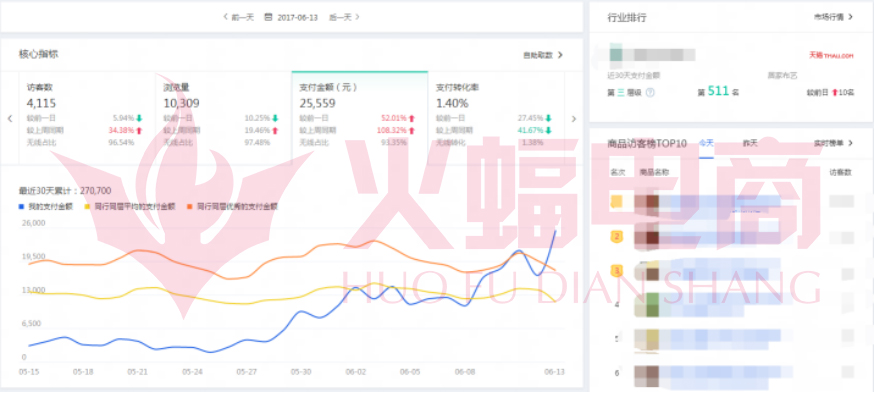Image resolution: width=874 pixels, height=393 pixels.
Task: Go to previous day using left chevron
Action: tap(226, 17)
